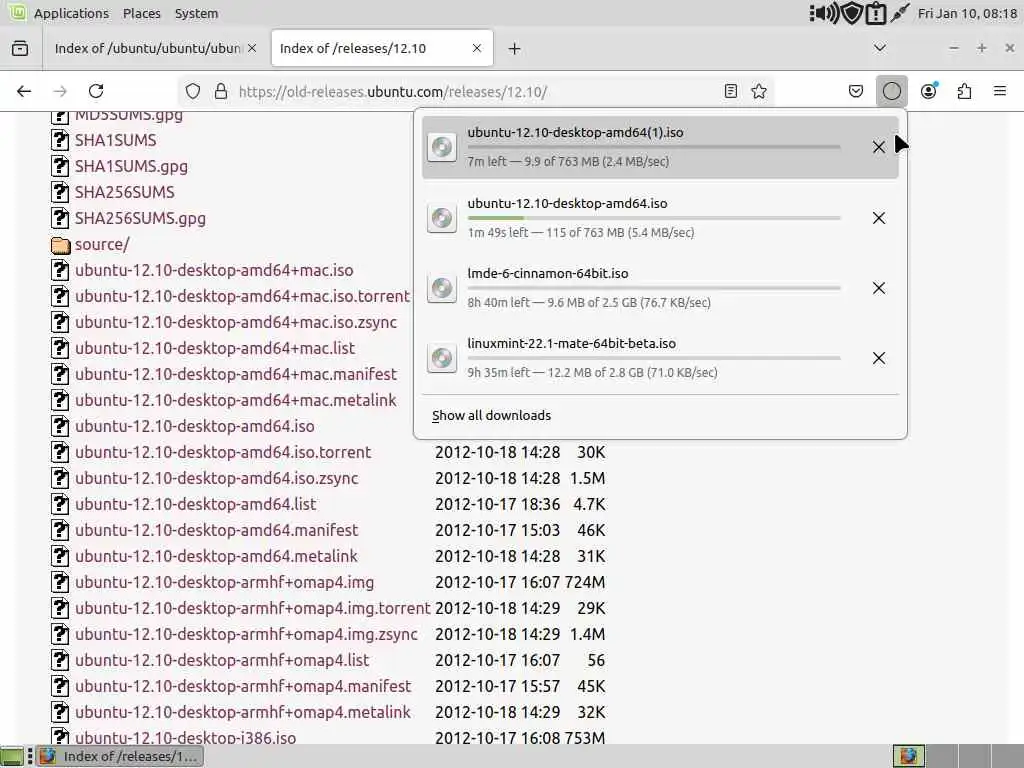Open the System menu
The width and height of the screenshot is (1024, 768).
196,13
